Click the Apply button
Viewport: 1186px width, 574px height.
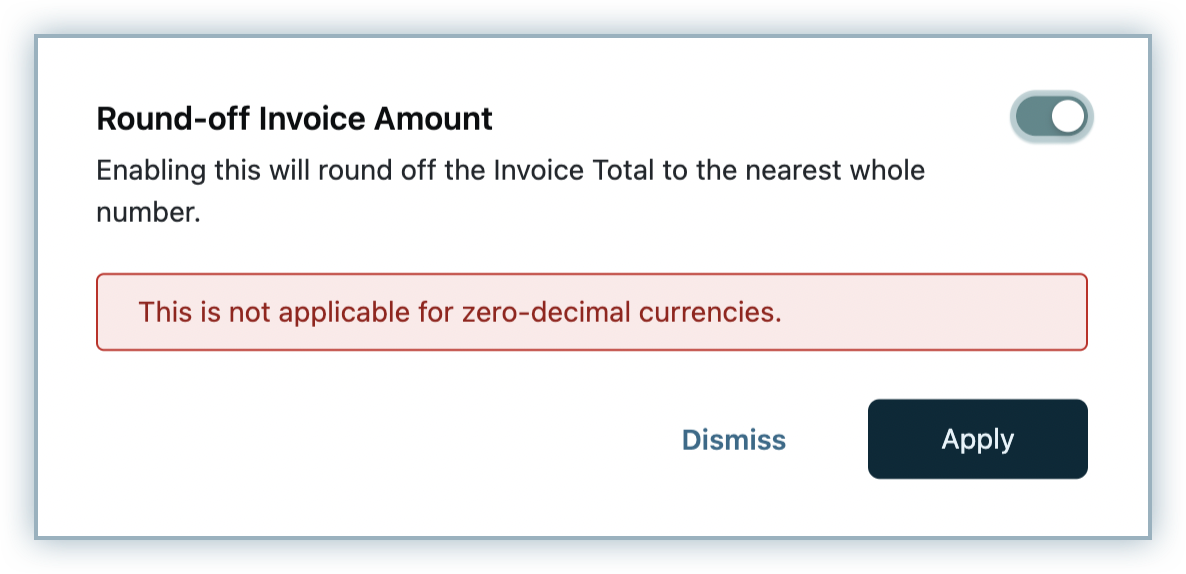[x=977, y=439]
